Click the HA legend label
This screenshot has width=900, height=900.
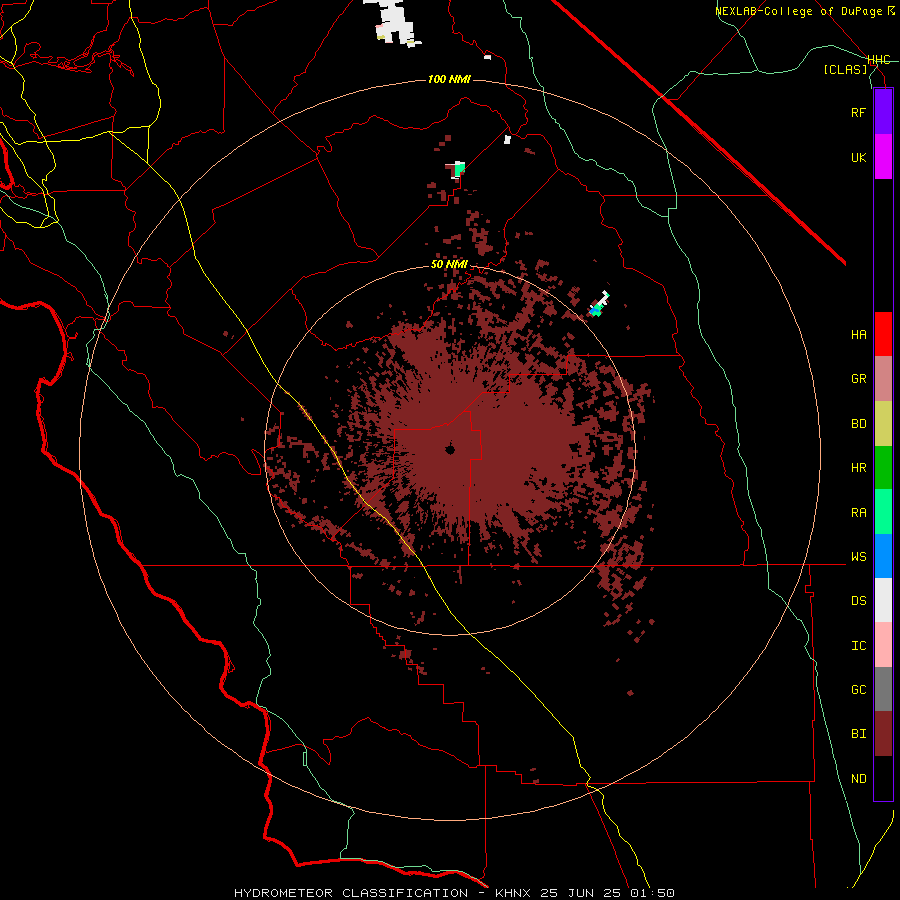coord(858,334)
